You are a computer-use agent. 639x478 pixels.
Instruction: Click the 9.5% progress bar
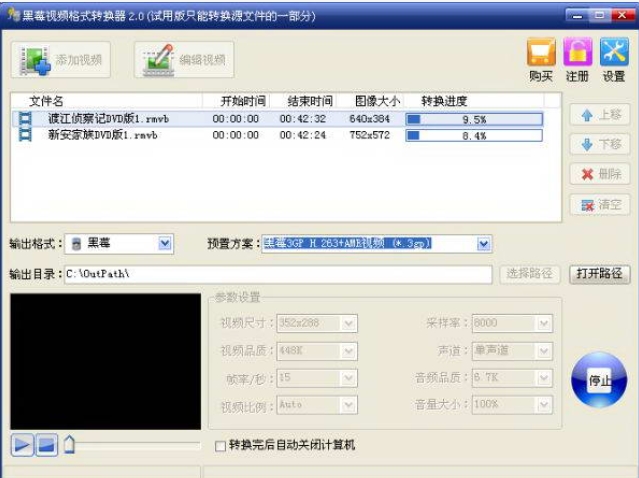click(x=474, y=119)
